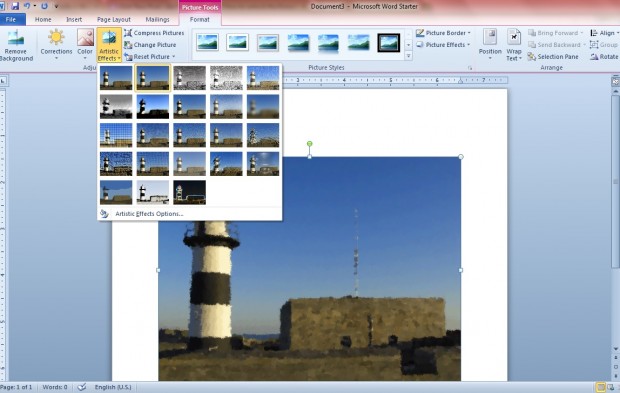This screenshot has width=620, height=393.
Task: Switch to the Page Layout tab
Action: point(113,19)
